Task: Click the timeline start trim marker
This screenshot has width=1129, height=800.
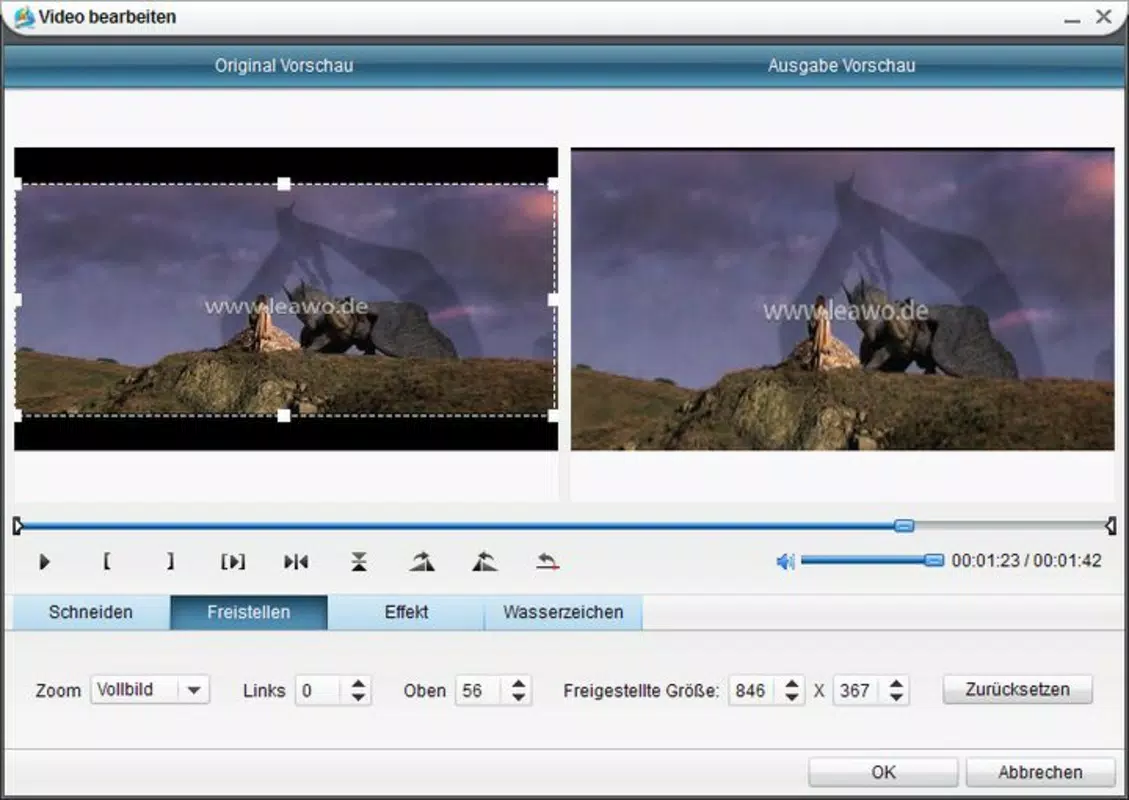Action: [x=18, y=526]
